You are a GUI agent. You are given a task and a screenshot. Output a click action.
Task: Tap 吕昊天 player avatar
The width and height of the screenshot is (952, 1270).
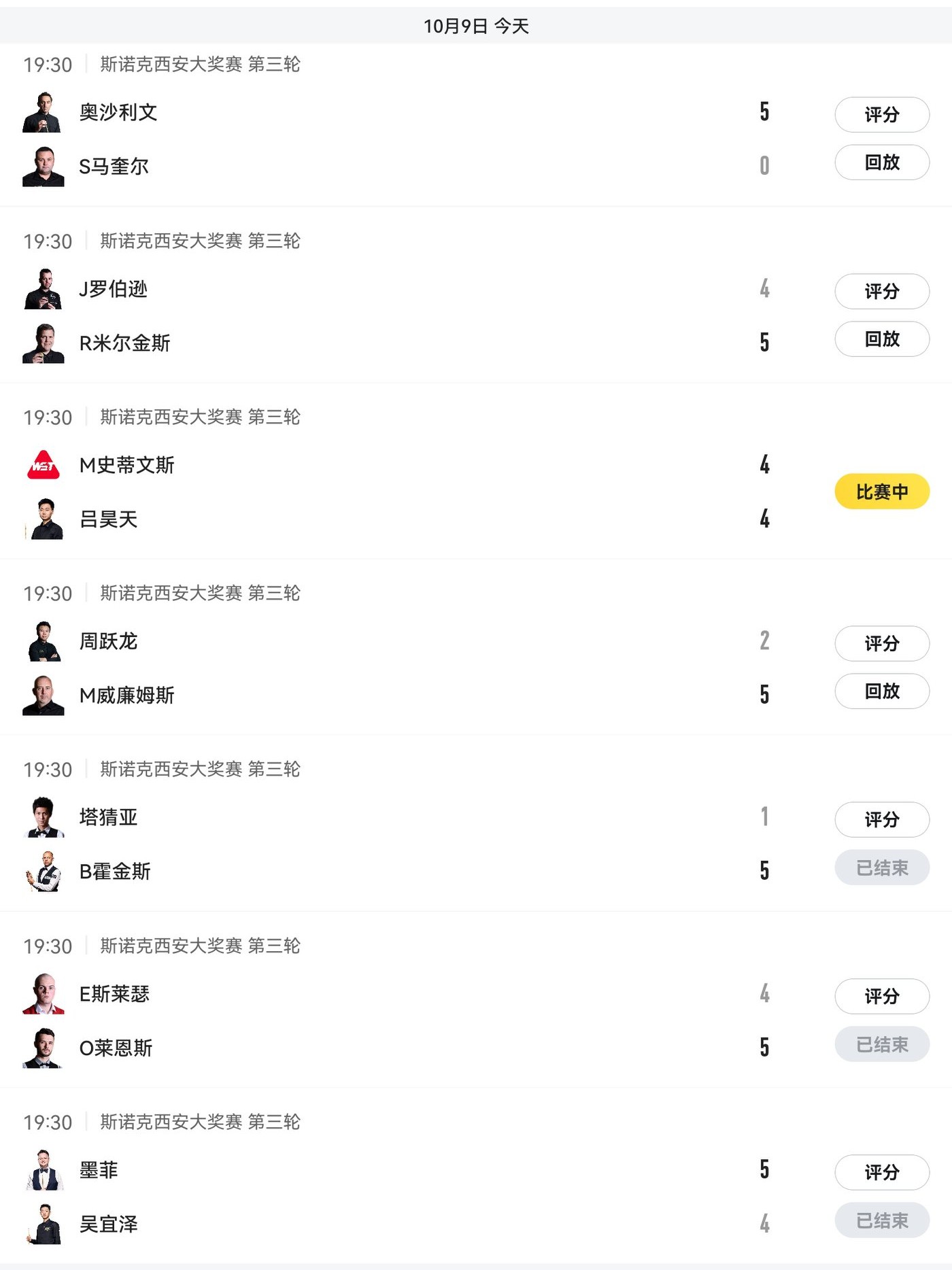point(44,519)
